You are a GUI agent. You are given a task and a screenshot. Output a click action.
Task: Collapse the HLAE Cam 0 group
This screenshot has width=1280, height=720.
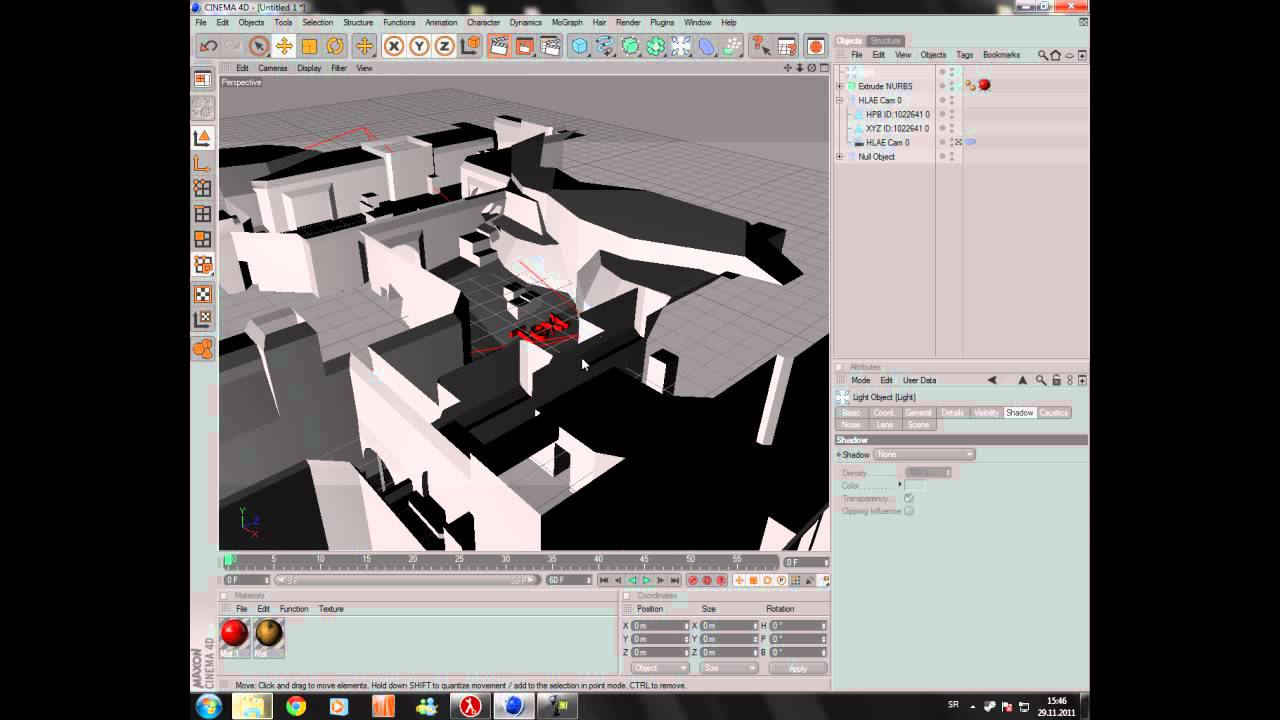coord(840,100)
